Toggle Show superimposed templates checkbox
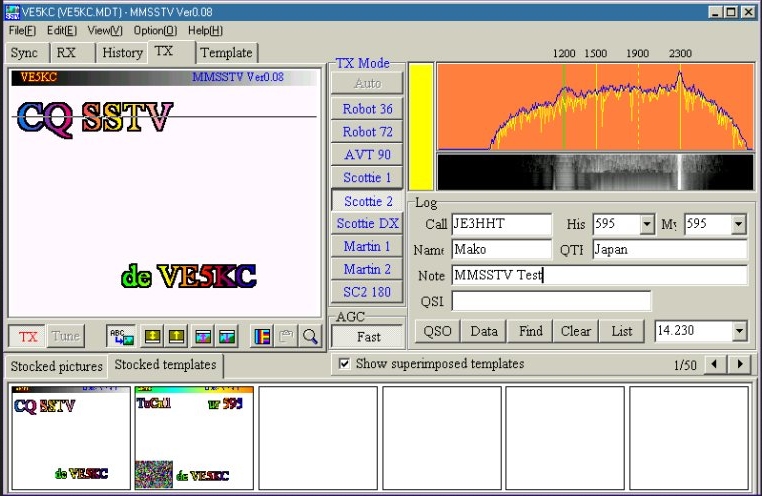 [x=344, y=364]
